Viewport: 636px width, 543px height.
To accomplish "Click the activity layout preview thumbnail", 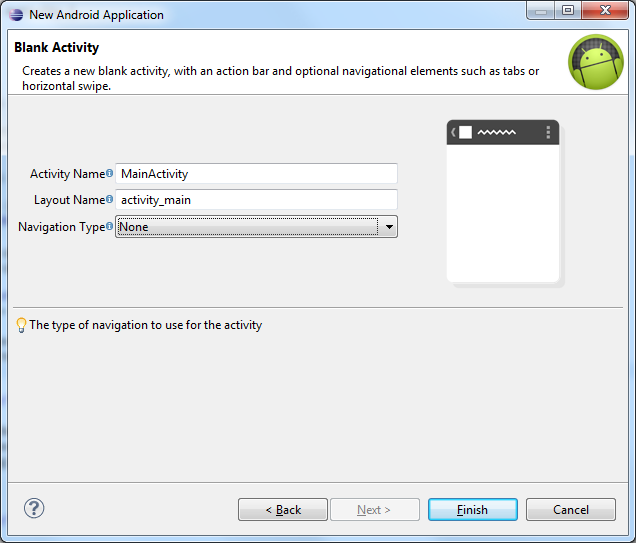I will 503,202.
